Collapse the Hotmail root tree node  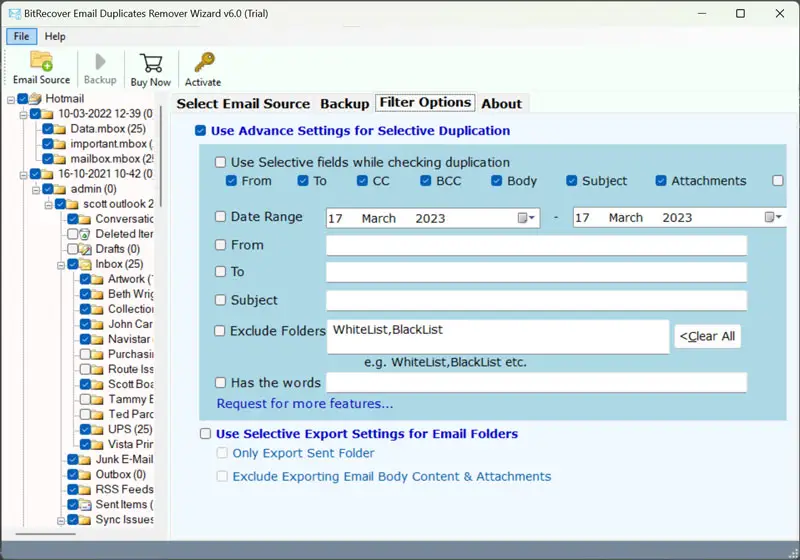coord(10,99)
